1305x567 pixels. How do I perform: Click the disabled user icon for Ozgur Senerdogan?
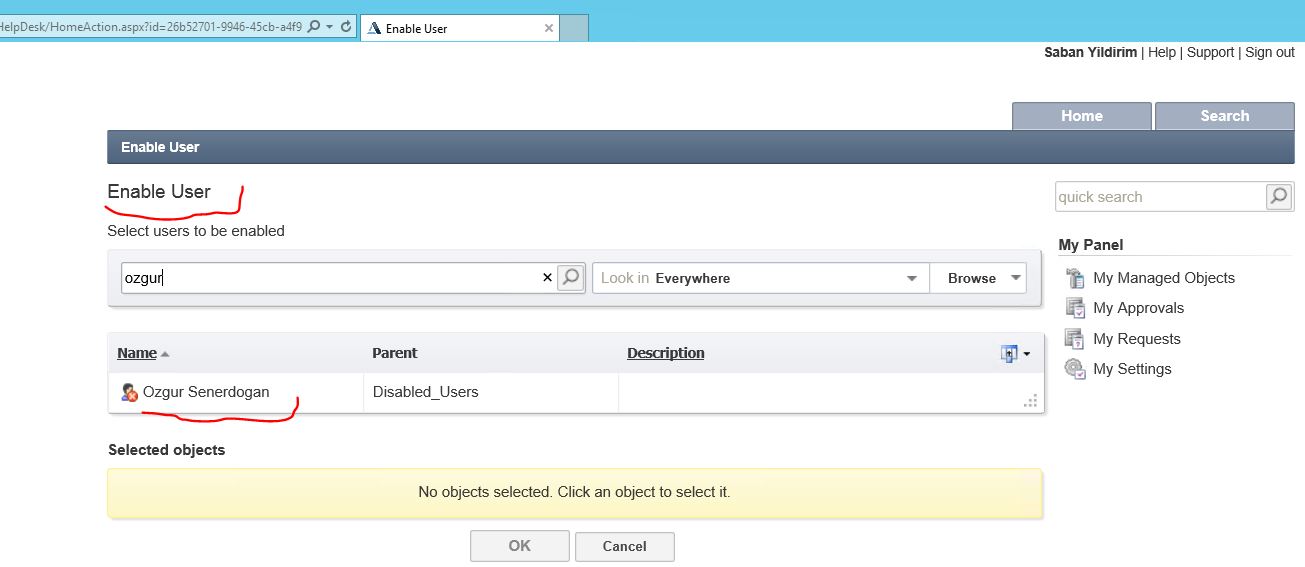tap(129, 392)
